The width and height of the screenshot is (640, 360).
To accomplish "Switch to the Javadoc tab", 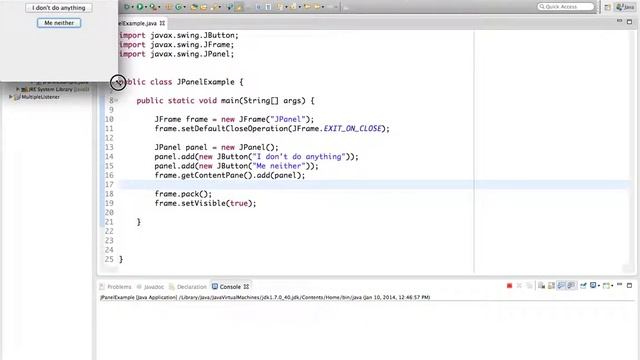I will (150, 287).
